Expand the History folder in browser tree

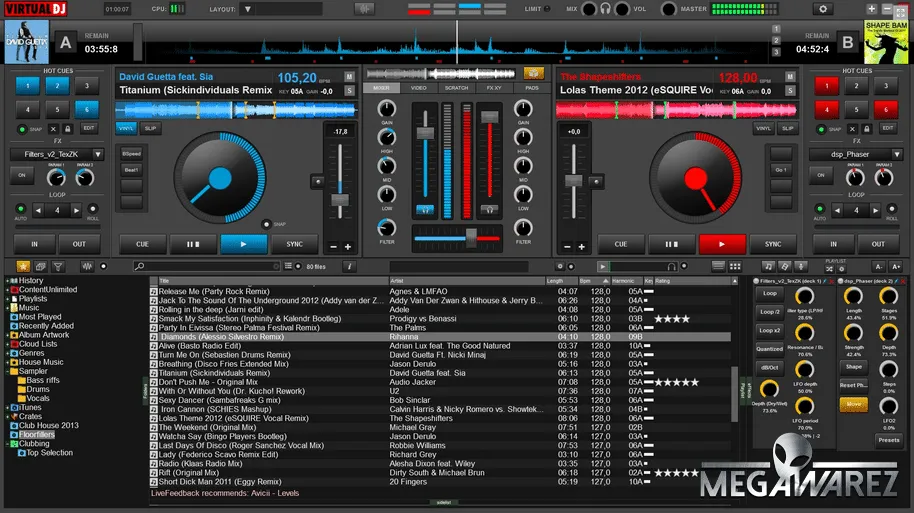pyautogui.click(x=8, y=280)
